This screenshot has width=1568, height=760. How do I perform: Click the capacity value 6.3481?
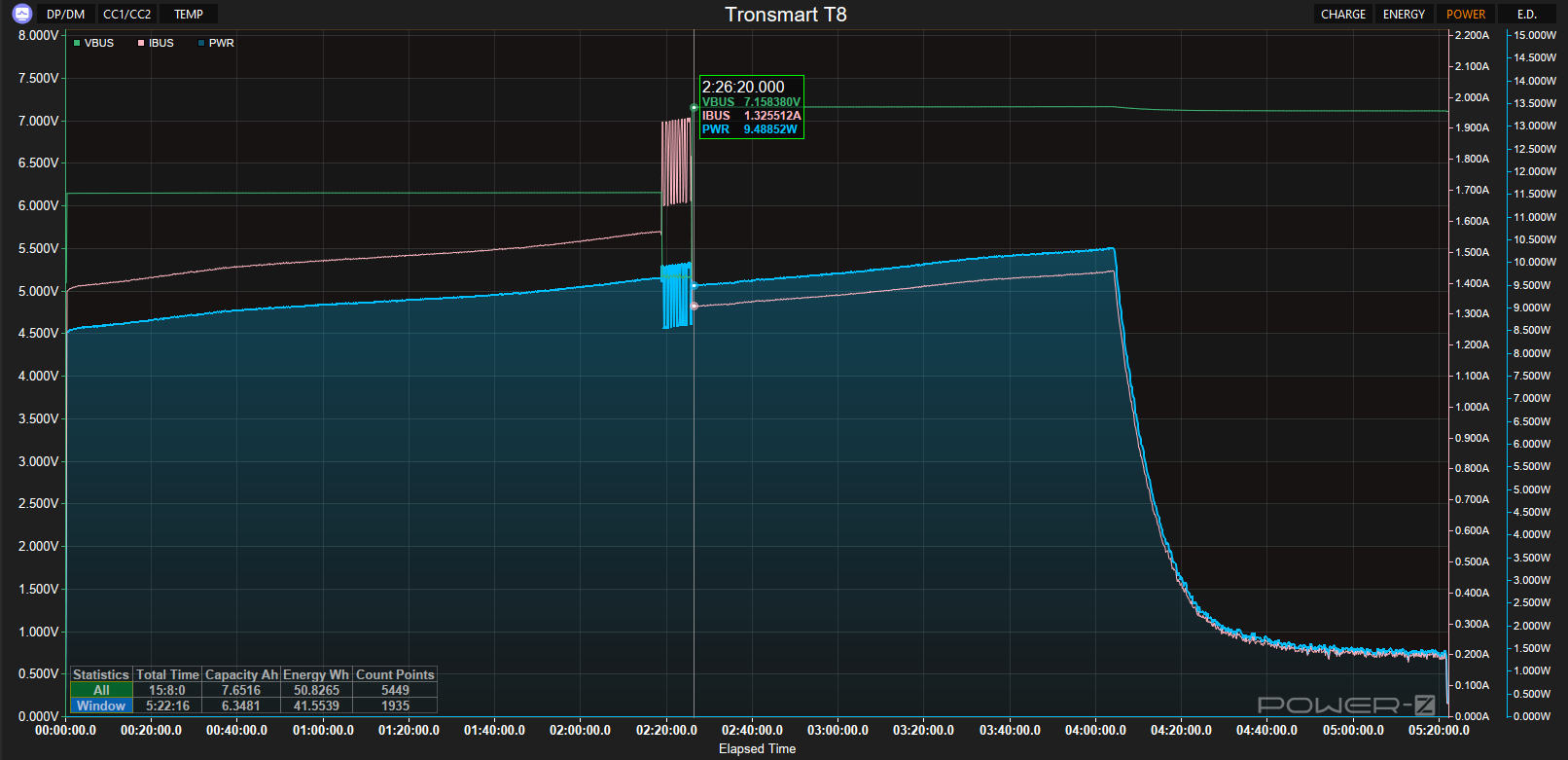pos(241,706)
